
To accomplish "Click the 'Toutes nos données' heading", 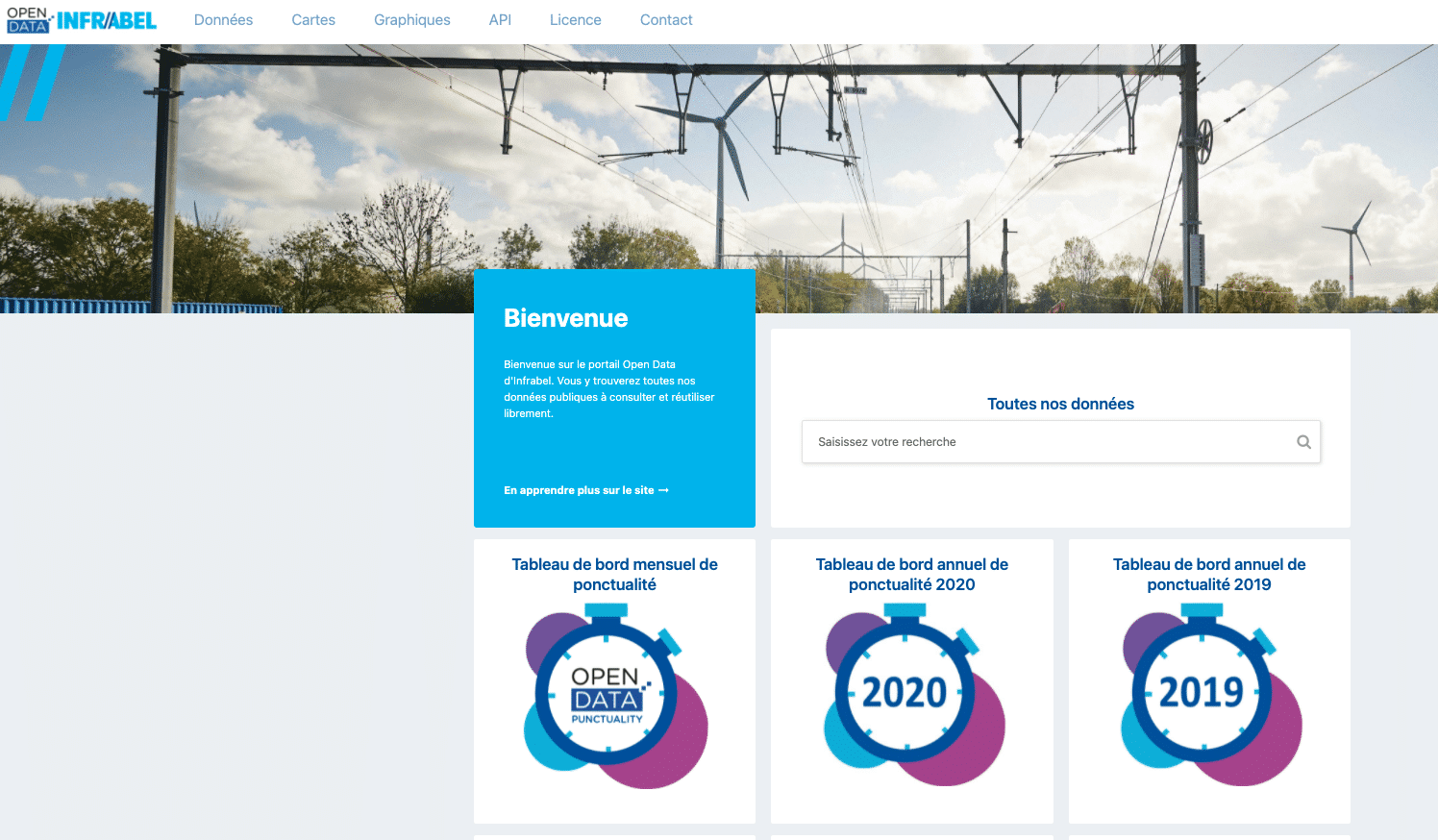I will point(1060,404).
